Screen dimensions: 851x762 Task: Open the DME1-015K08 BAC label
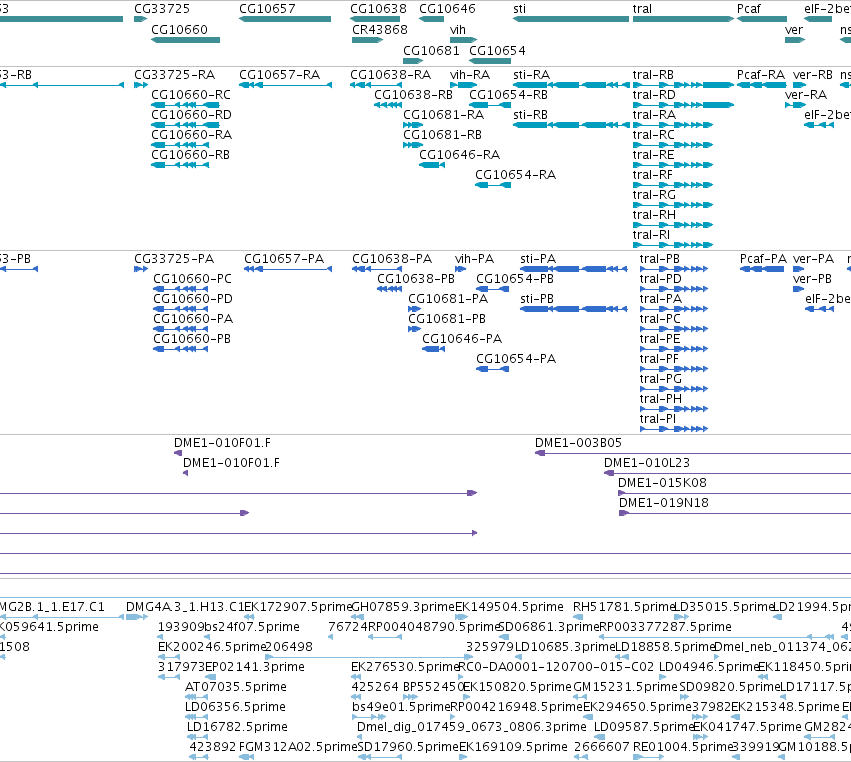[x=662, y=482]
